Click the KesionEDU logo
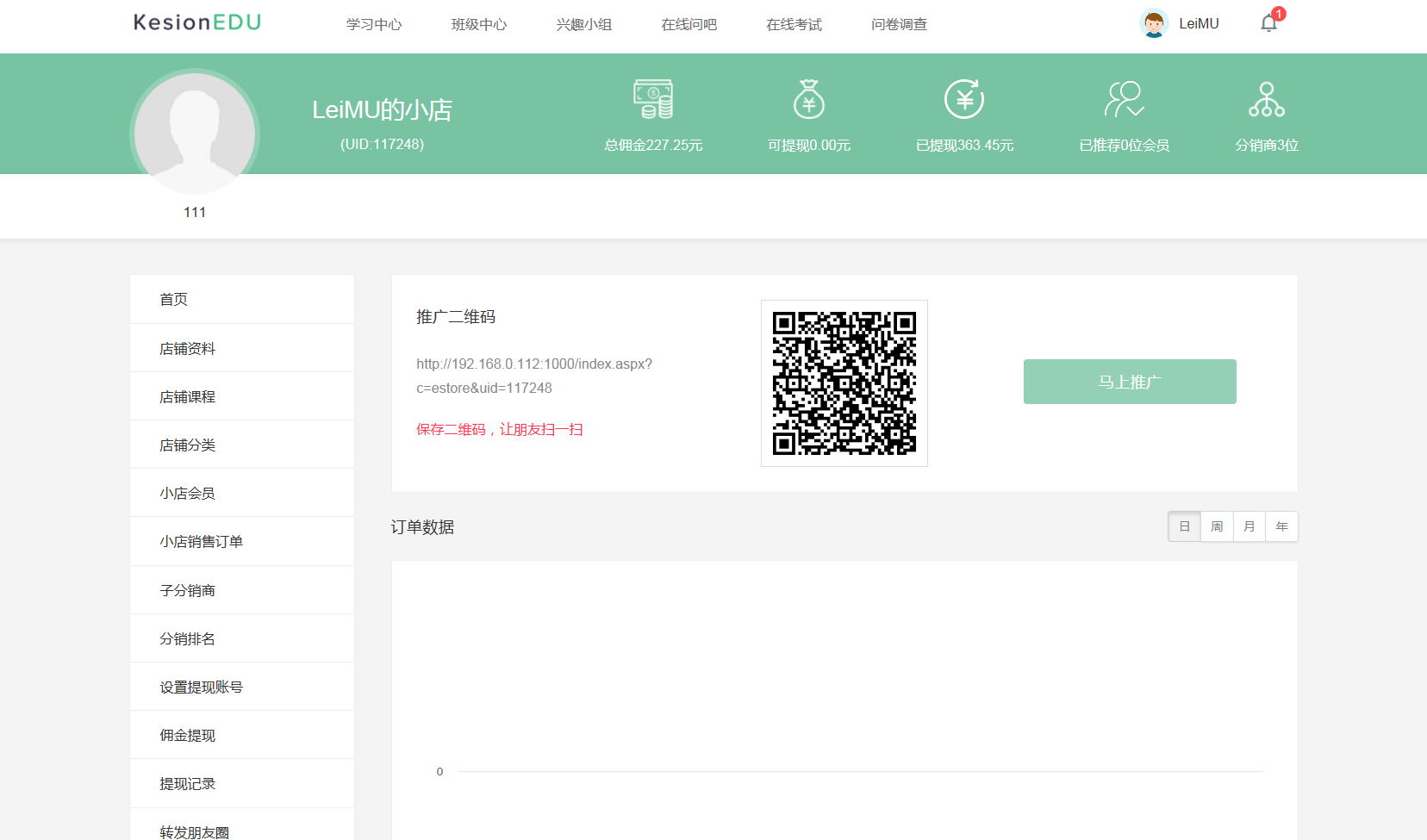The height and width of the screenshot is (840, 1427). (x=197, y=22)
